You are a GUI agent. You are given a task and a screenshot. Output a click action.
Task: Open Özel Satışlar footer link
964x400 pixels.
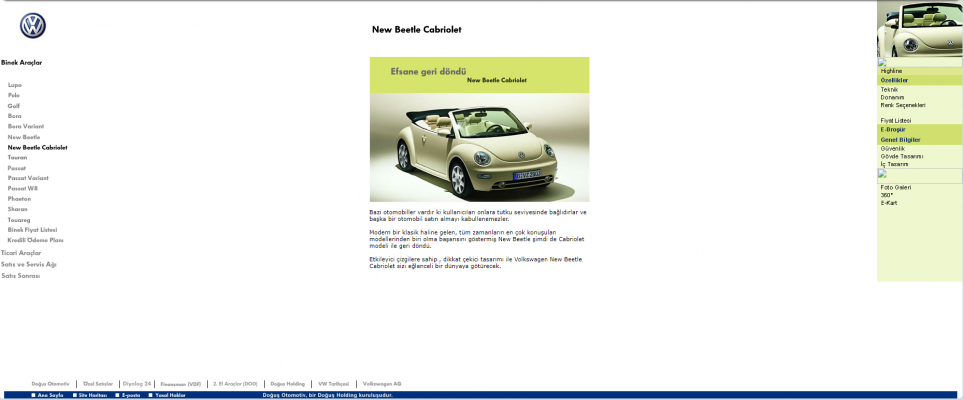tap(98, 384)
